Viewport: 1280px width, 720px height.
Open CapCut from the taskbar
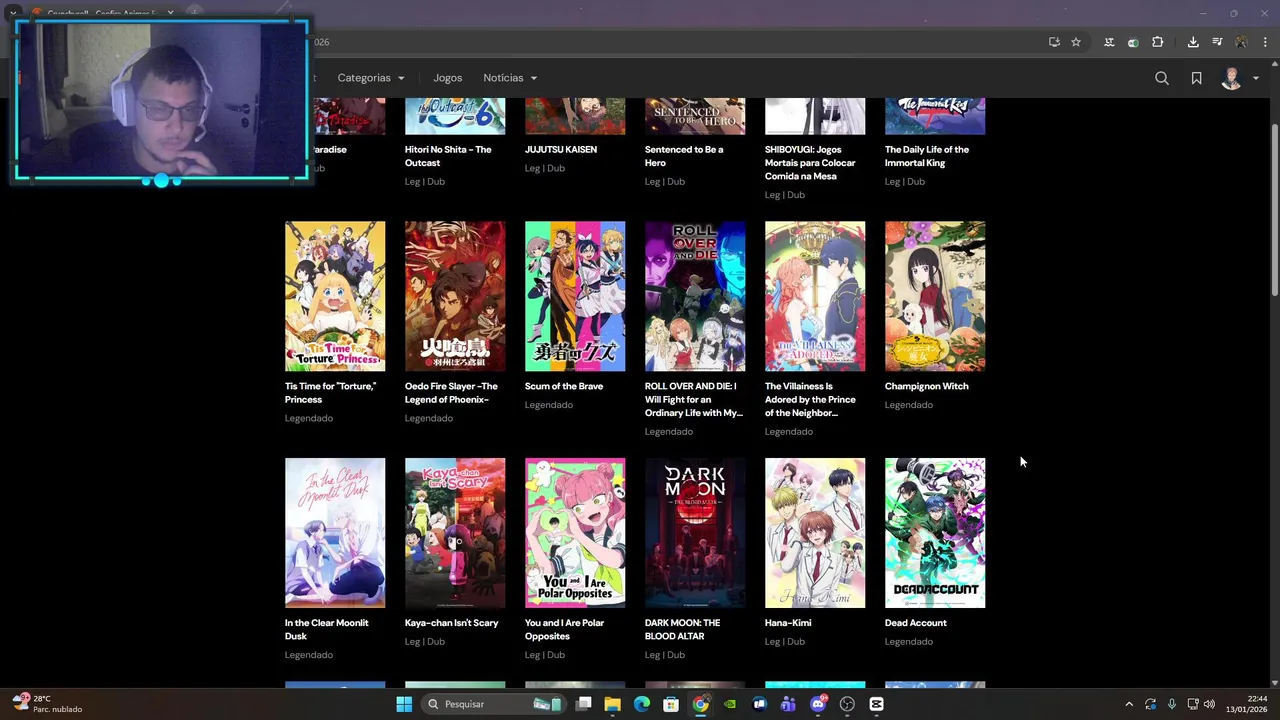click(x=876, y=704)
